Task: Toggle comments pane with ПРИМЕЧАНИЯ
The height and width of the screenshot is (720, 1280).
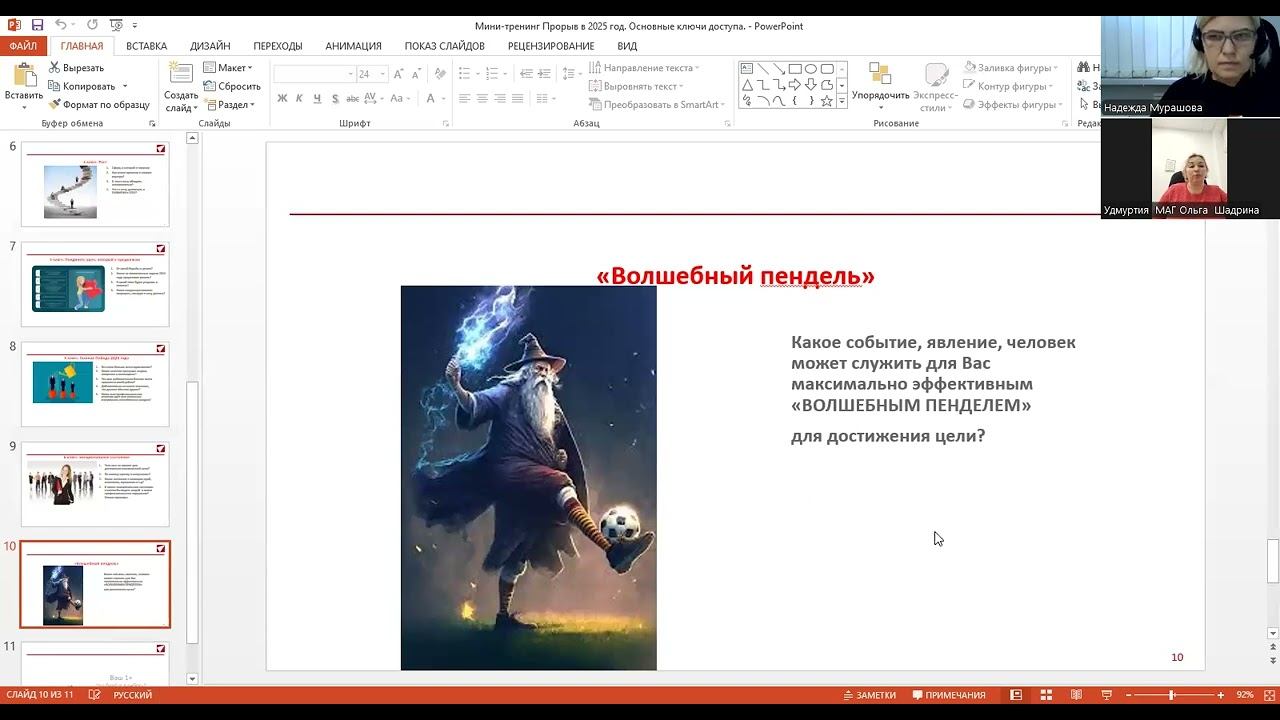Action: 949,695
